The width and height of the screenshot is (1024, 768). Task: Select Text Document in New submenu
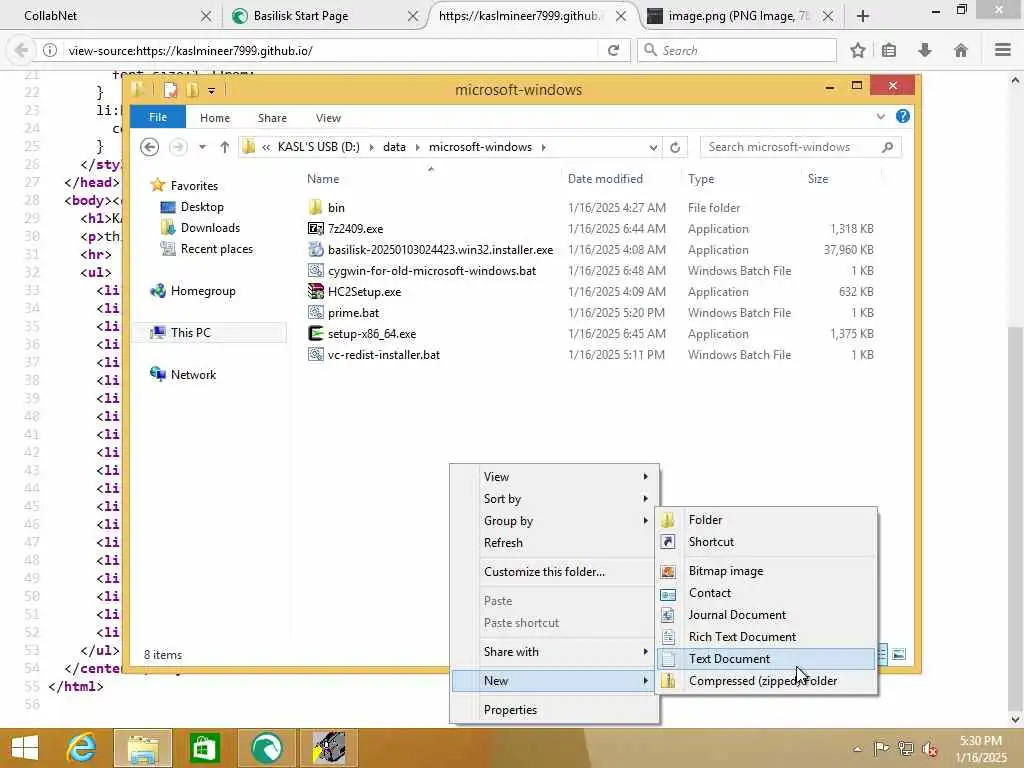(765, 658)
